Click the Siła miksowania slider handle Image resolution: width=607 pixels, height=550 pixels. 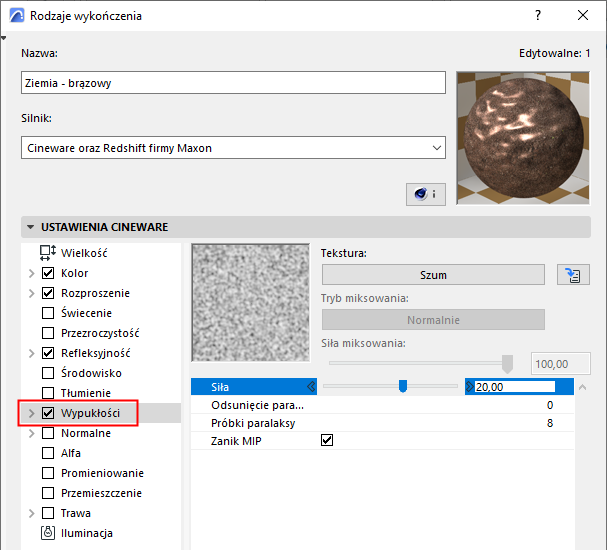(x=507, y=364)
